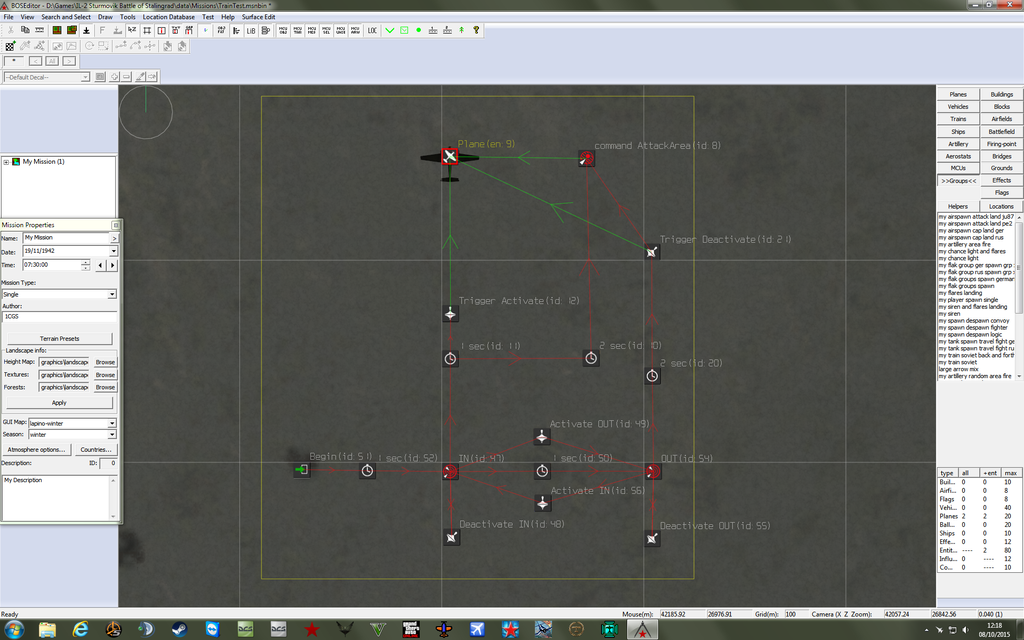Open the Default Decal combo box
This screenshot has width=1024, height=640.
pos(85,77)
